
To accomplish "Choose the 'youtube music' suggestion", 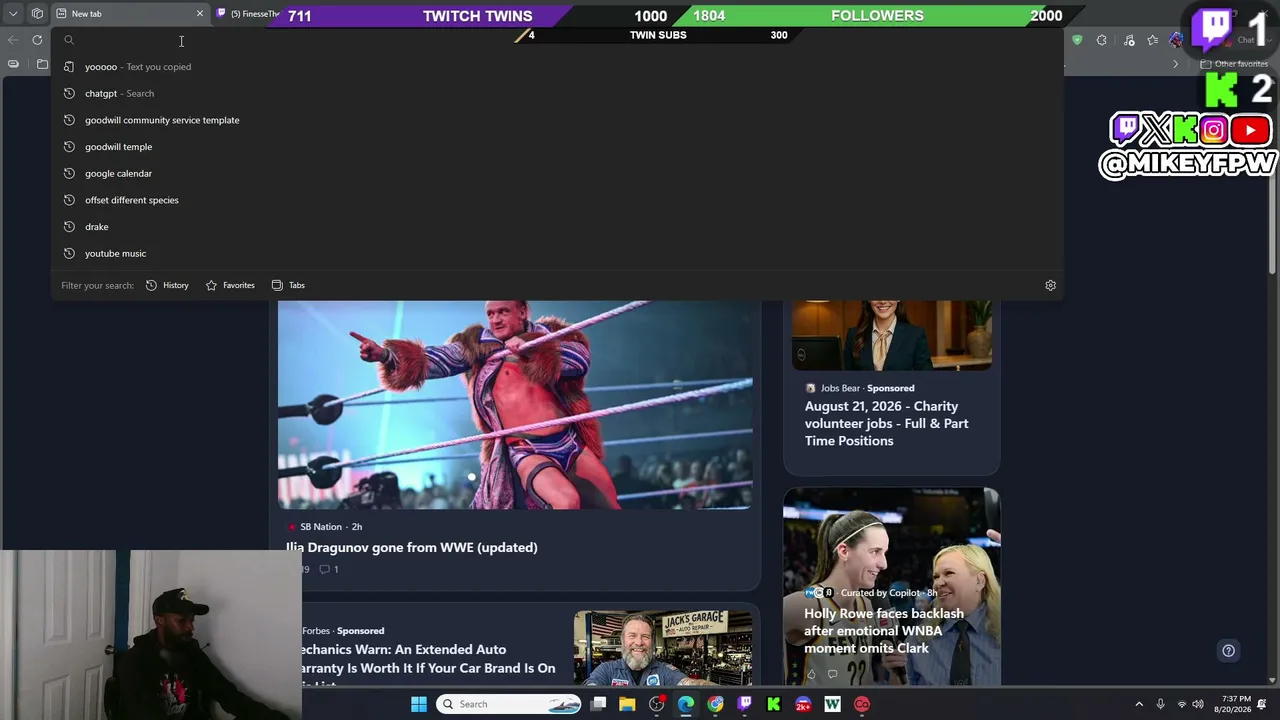I will point(556,253).
